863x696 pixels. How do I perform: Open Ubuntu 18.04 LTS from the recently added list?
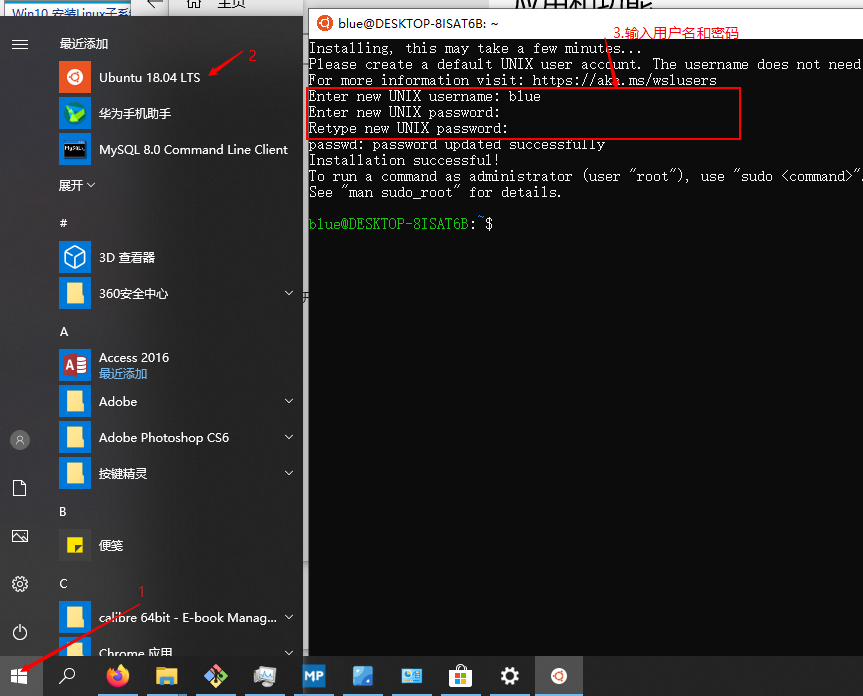[x=176, y=78]
